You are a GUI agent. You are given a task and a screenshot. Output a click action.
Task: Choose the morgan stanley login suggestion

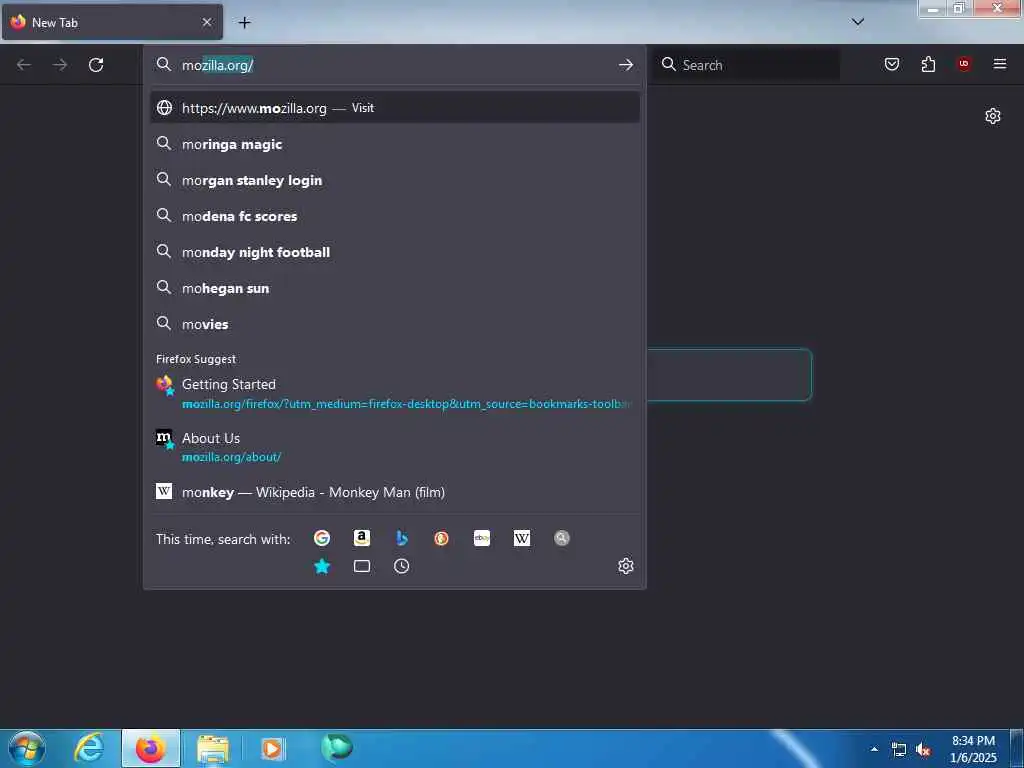[x=394, y=180]
